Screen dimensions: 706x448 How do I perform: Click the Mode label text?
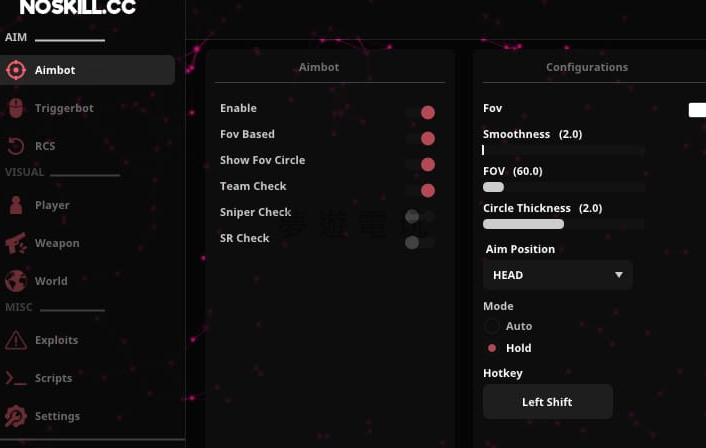(498, 306)
